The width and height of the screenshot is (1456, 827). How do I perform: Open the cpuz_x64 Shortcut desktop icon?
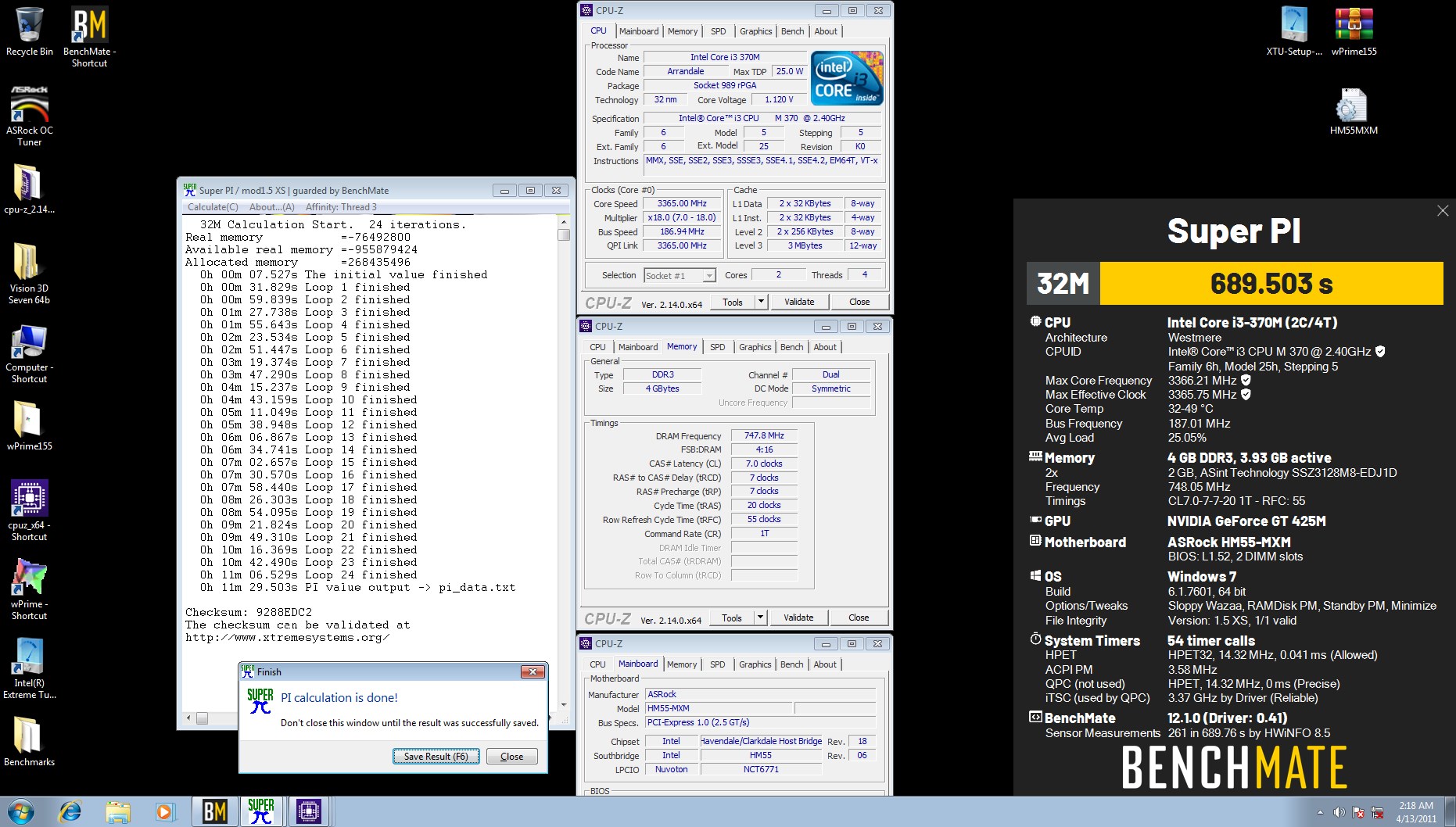coord(30,510)
